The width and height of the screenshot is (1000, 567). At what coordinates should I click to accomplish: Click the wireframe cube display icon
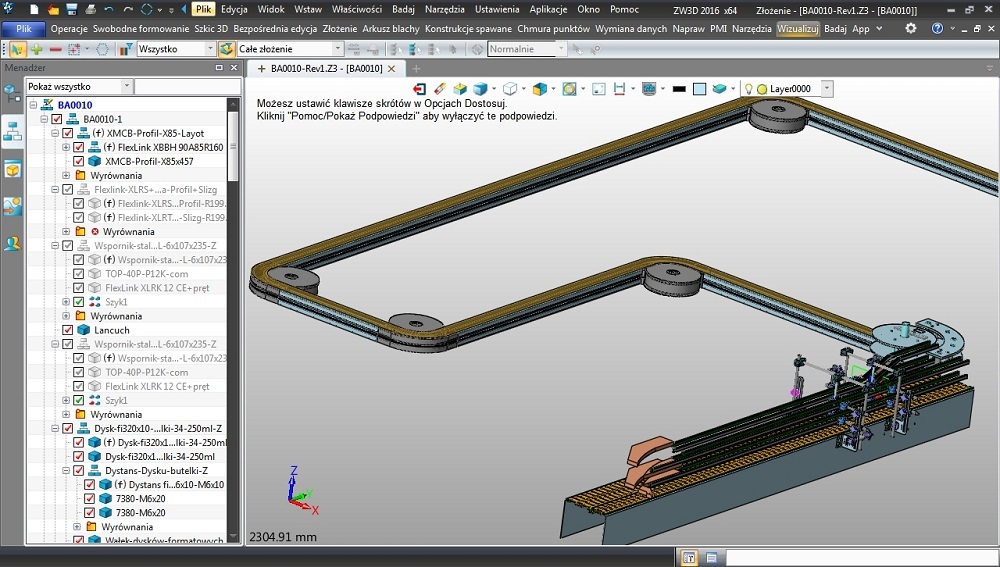pyautogui.click(x=510, y=89)
